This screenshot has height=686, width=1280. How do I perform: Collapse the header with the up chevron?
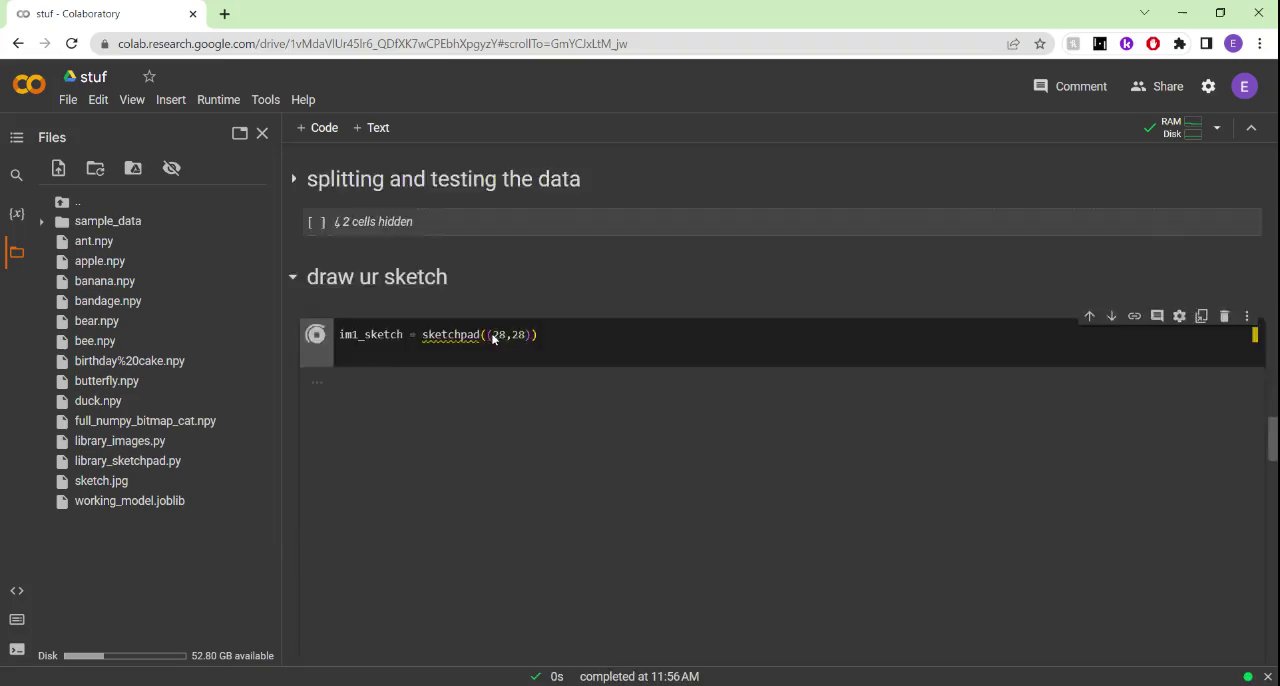pyautogui.click(x=1251, y=128)
